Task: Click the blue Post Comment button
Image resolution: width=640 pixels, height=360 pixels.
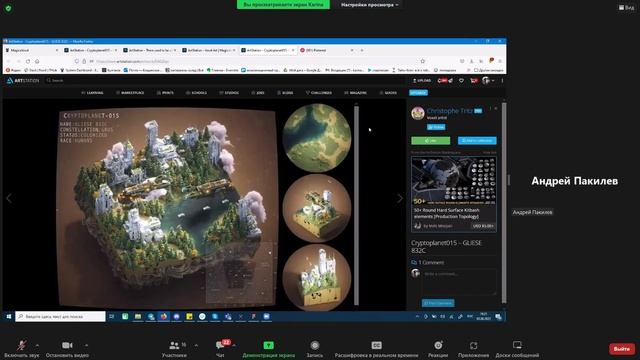Action: 438,303
